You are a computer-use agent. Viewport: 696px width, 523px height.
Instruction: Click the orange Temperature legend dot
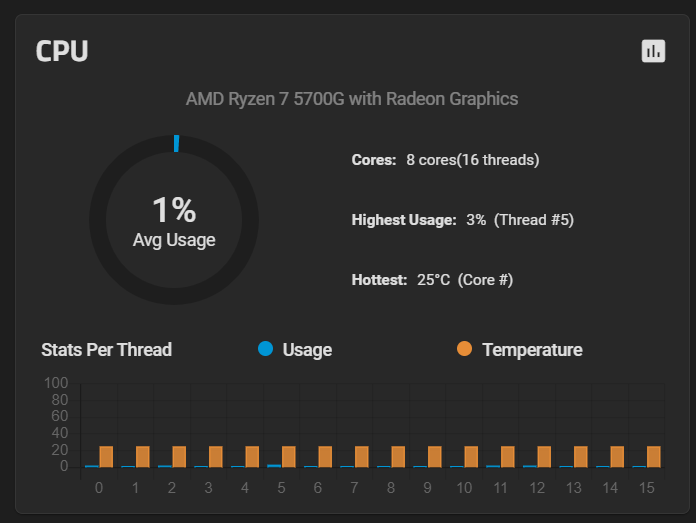click(464, 349)
